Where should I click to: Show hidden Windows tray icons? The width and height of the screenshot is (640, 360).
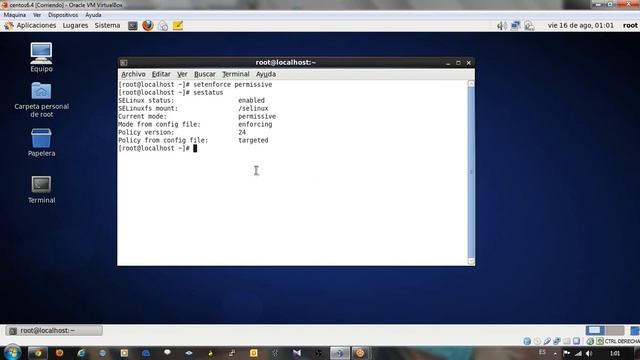point(555,353)
